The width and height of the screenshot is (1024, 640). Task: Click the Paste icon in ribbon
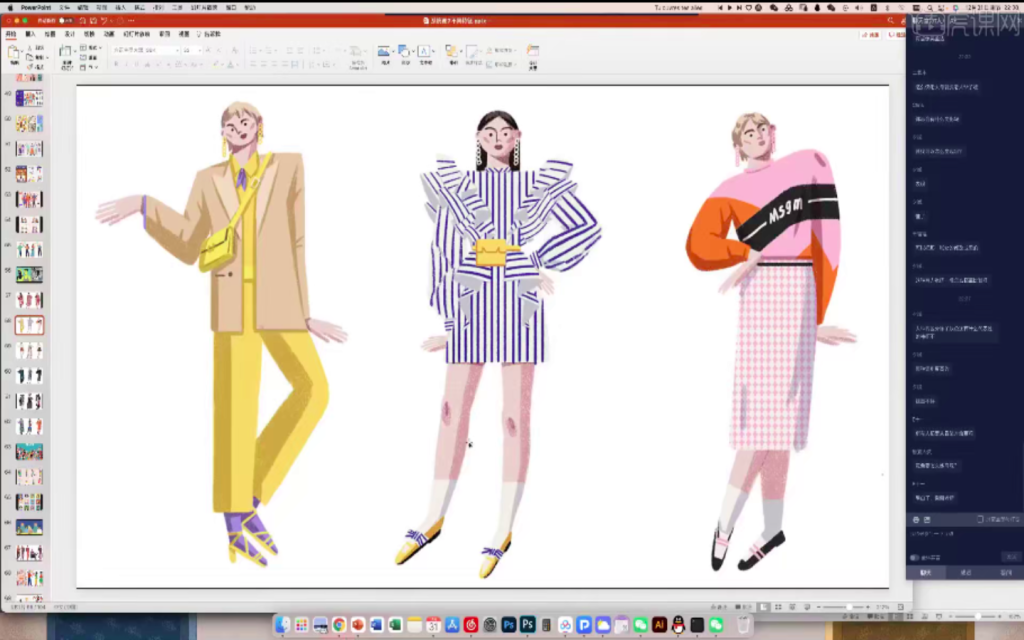(x=14, y=52)
